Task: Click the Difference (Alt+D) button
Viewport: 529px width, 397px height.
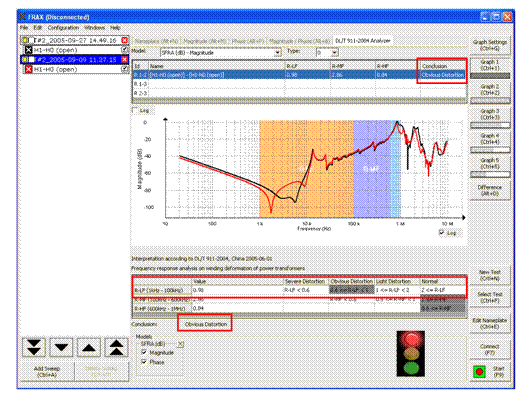Action: pyautogui.click(x=490, y=190)
